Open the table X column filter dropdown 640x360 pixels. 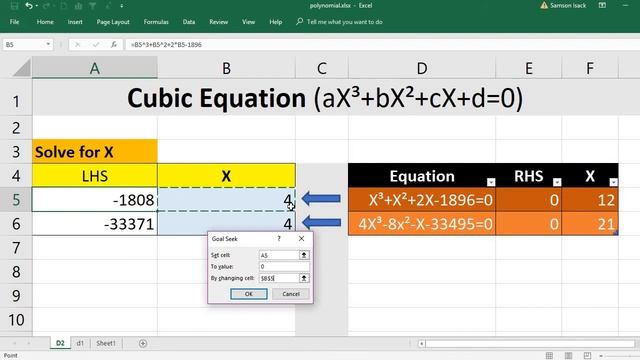point(613,182)
